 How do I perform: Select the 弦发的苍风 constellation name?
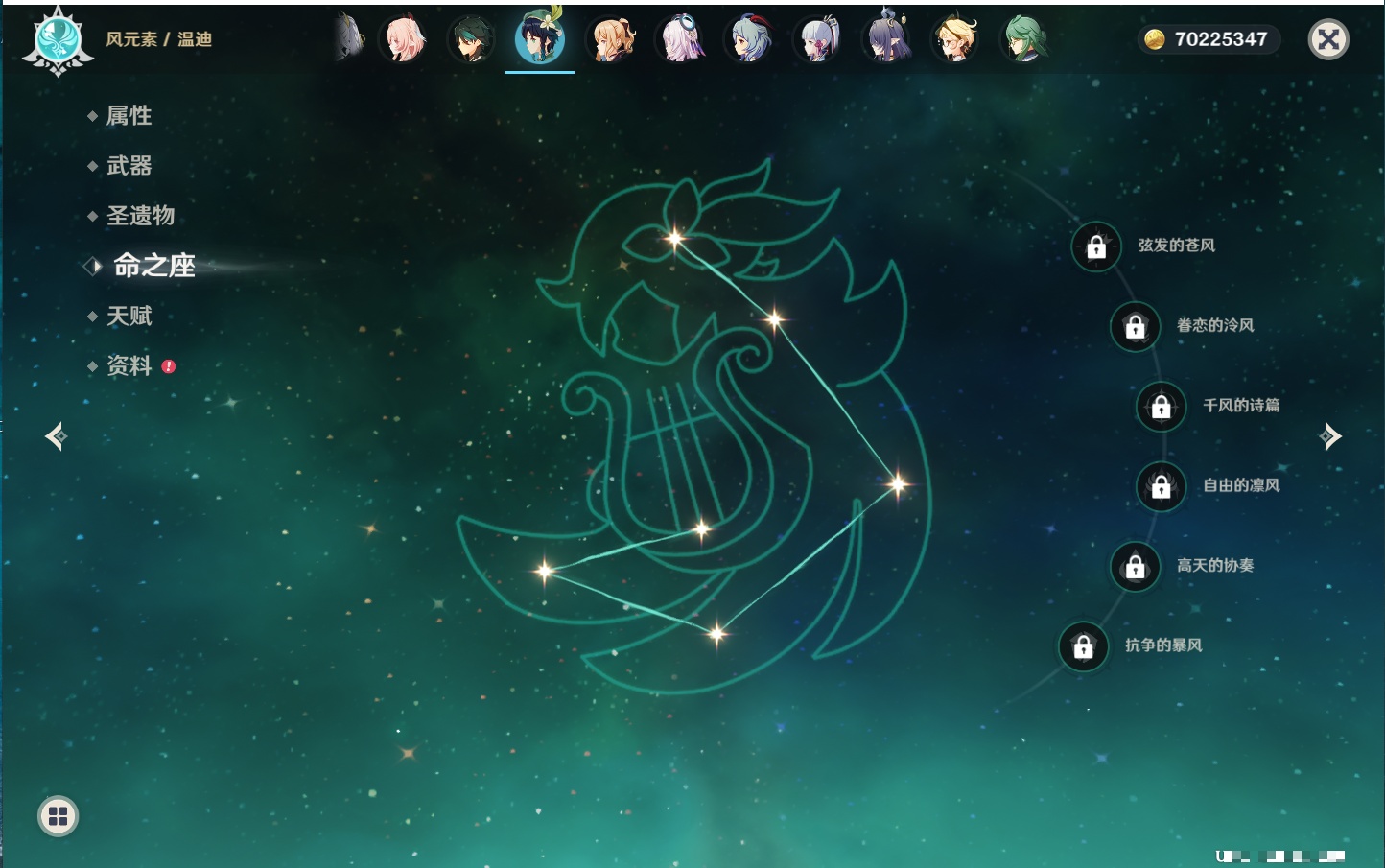tap(1176, 246)
